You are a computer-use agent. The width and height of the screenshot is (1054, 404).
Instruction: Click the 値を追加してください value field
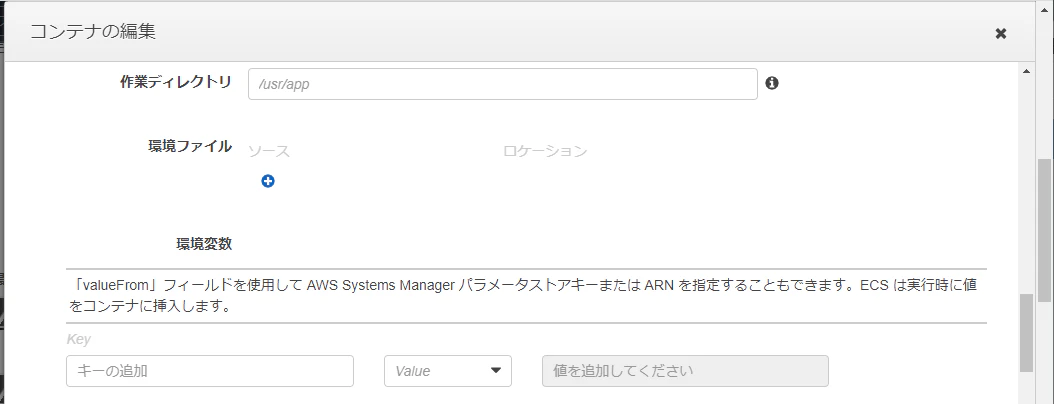click(x=685, y=371)
